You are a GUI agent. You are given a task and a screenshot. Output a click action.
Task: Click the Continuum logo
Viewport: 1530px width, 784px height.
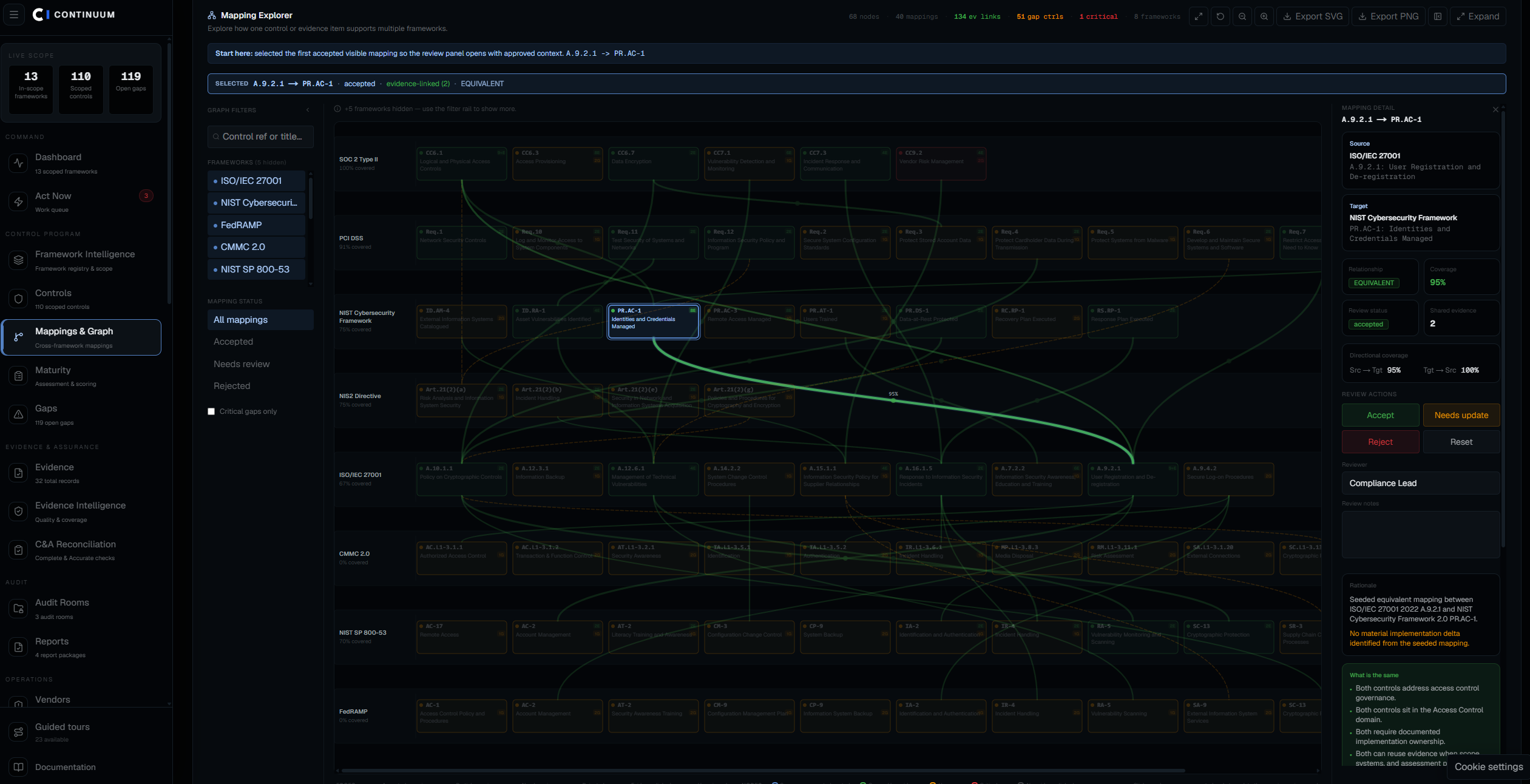[73, 15]
